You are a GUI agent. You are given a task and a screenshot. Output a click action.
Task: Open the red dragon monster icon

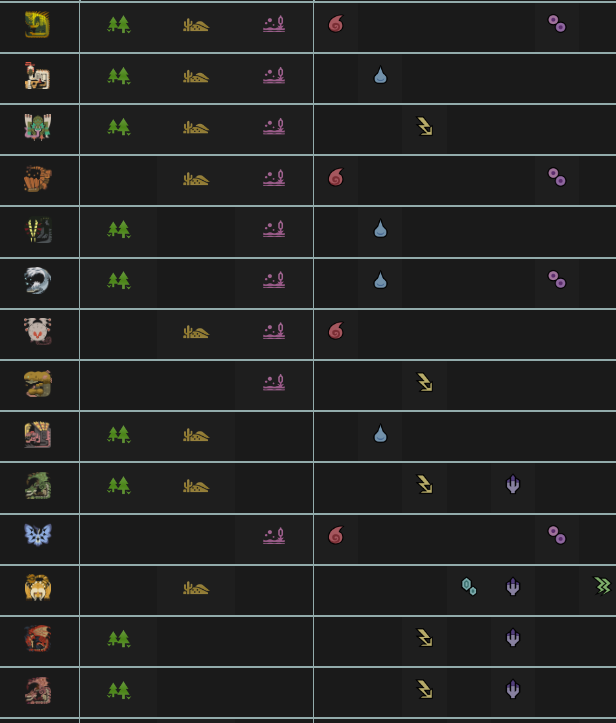(x=37, y=639)
